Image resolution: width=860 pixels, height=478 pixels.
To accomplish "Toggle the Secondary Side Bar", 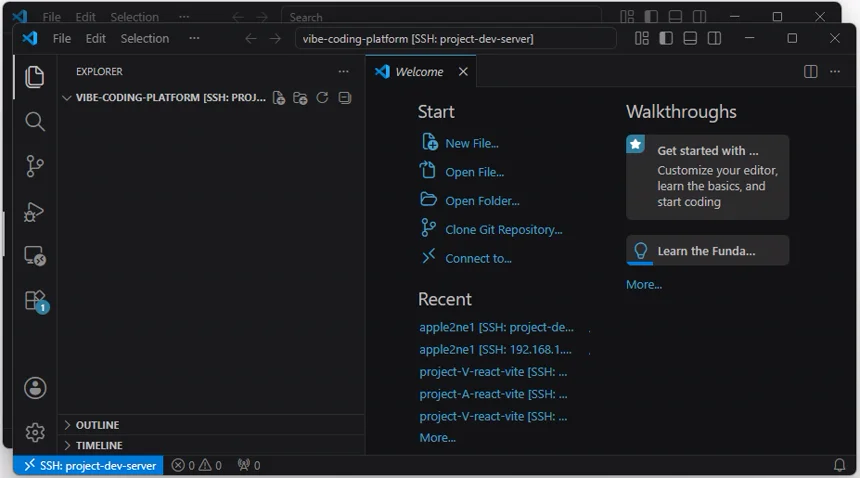I will click(x=714, y=38).
